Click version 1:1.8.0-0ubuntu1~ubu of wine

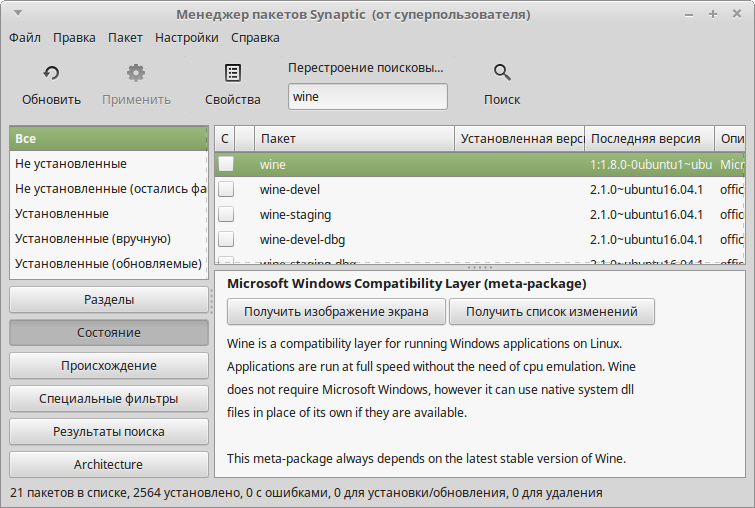point(651,165)
